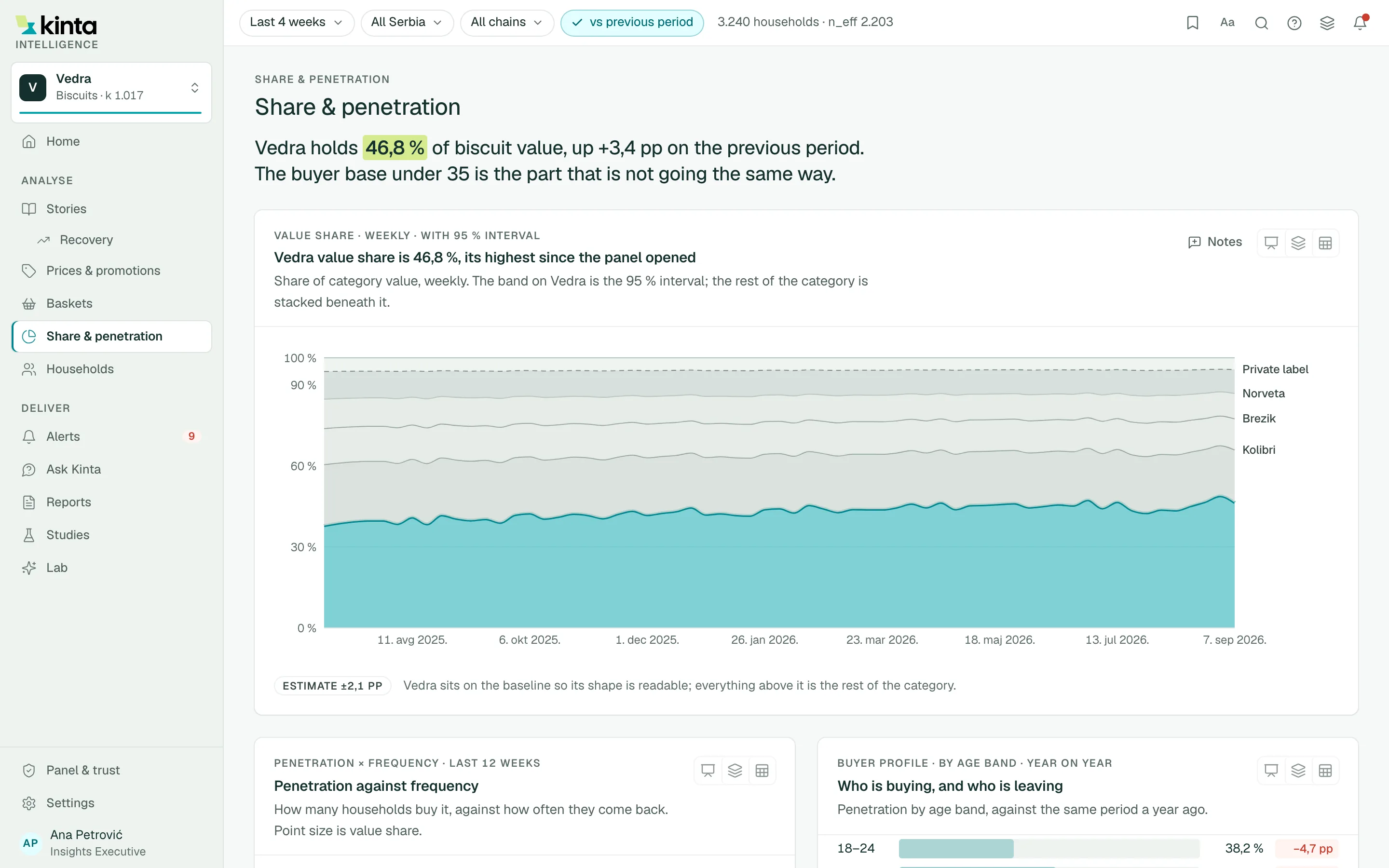The image size is (1389, 868).
Task: Toggle vs previous period comparison
Action: click(x=632, y=22)
